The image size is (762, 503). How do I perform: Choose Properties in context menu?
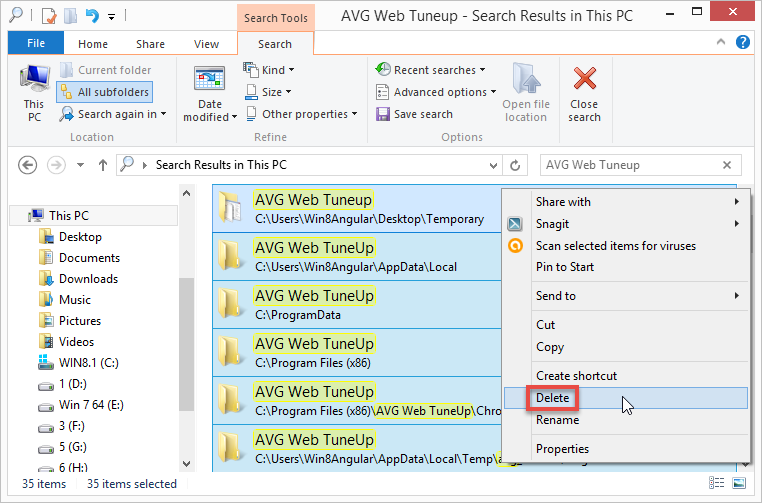coord(626,449)
